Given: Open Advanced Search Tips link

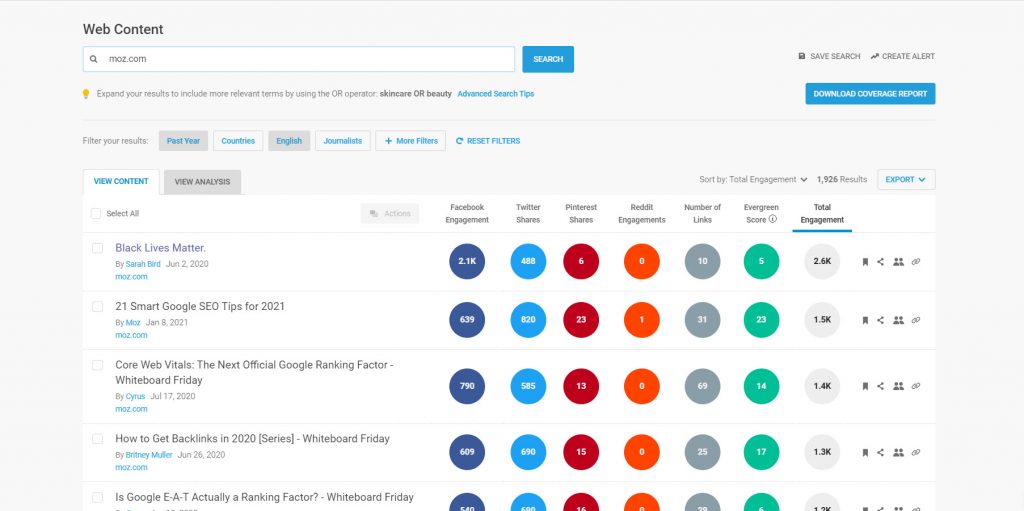Looking at the screenshot, I should coord(496,94).
